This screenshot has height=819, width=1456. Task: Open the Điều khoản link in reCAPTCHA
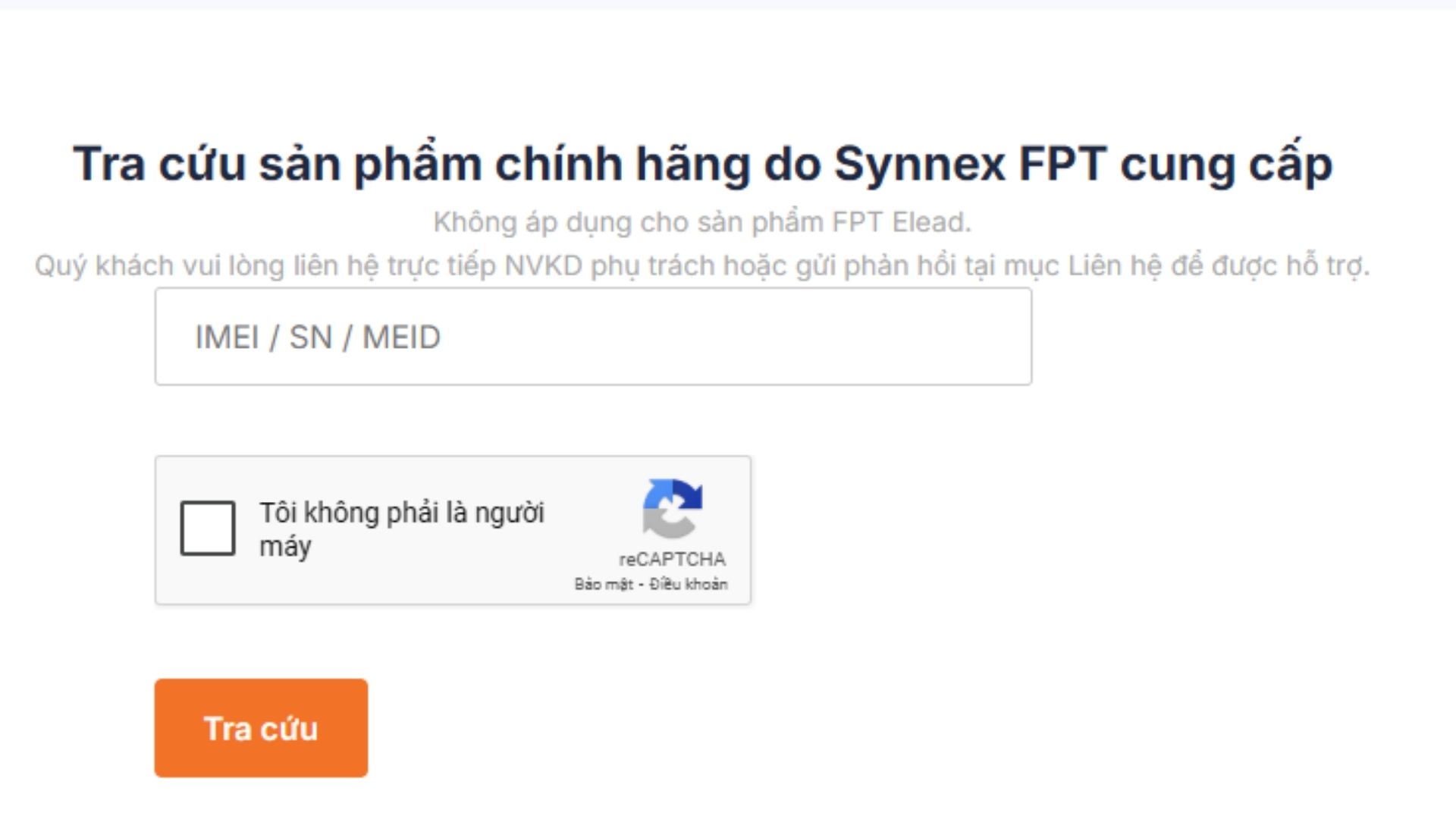[x=689, y=585]
